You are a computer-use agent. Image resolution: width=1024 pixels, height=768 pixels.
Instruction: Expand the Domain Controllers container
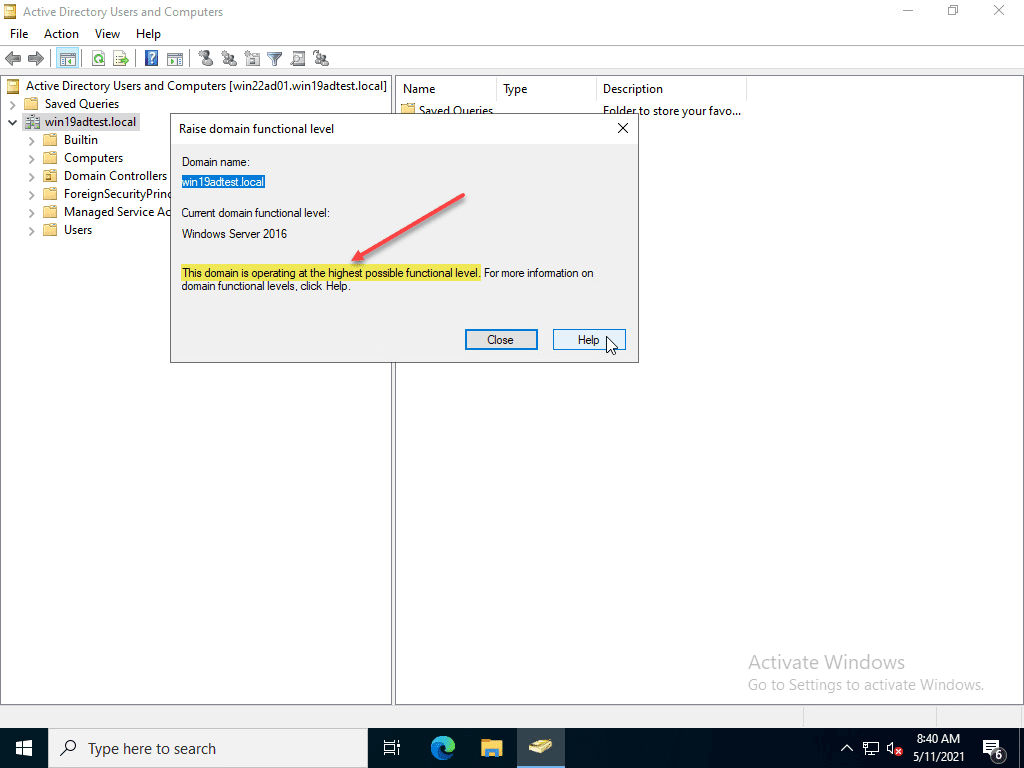[31, 175]
